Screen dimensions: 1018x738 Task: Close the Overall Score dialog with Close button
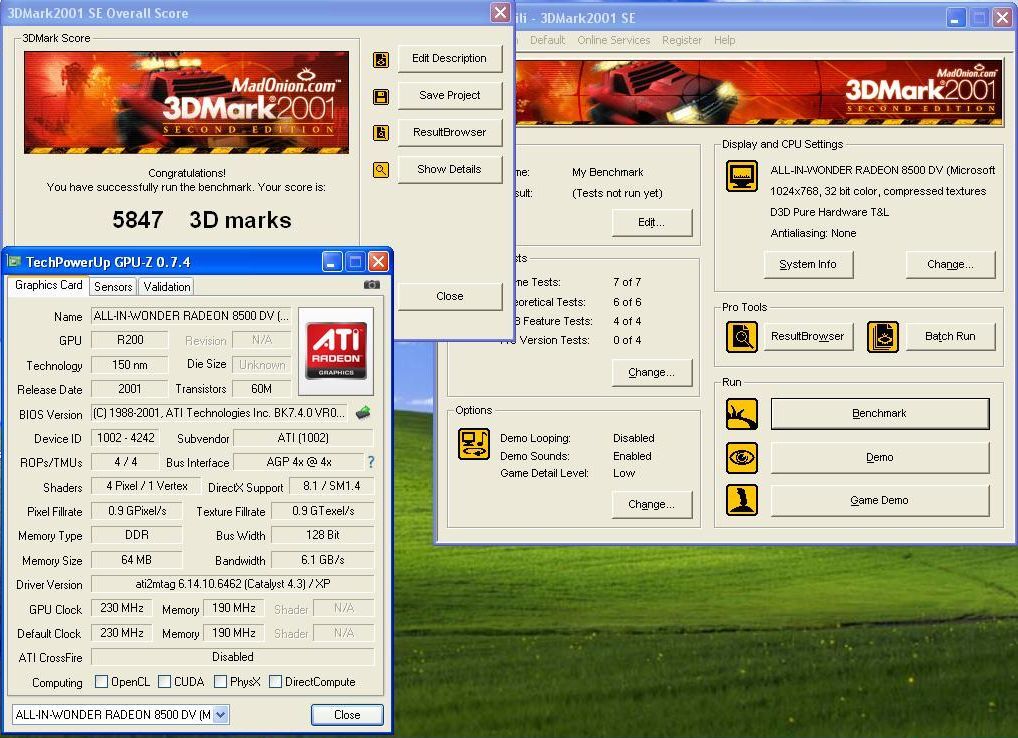coord(449,297)
